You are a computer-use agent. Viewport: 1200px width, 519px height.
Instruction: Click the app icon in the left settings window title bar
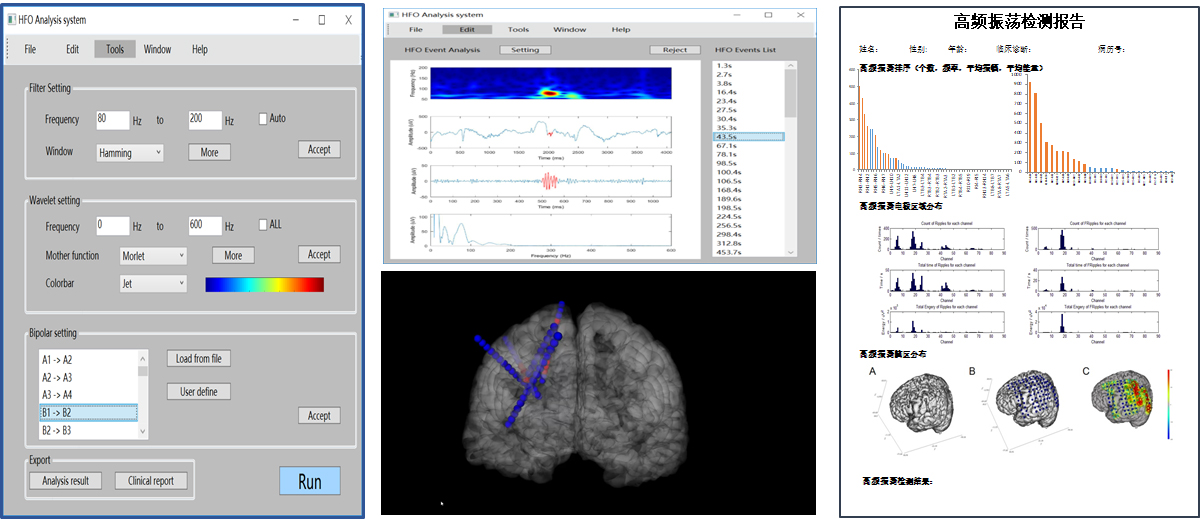tap(11, 19)
